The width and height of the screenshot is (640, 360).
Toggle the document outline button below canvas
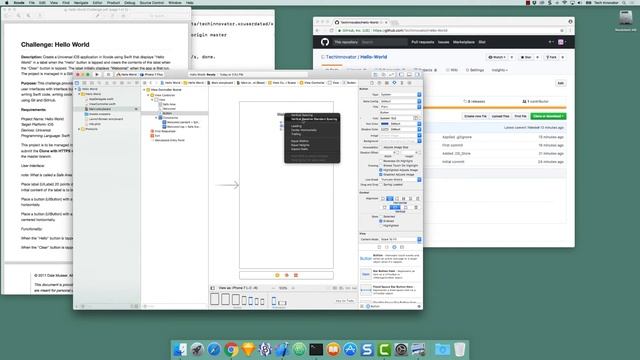213,288
